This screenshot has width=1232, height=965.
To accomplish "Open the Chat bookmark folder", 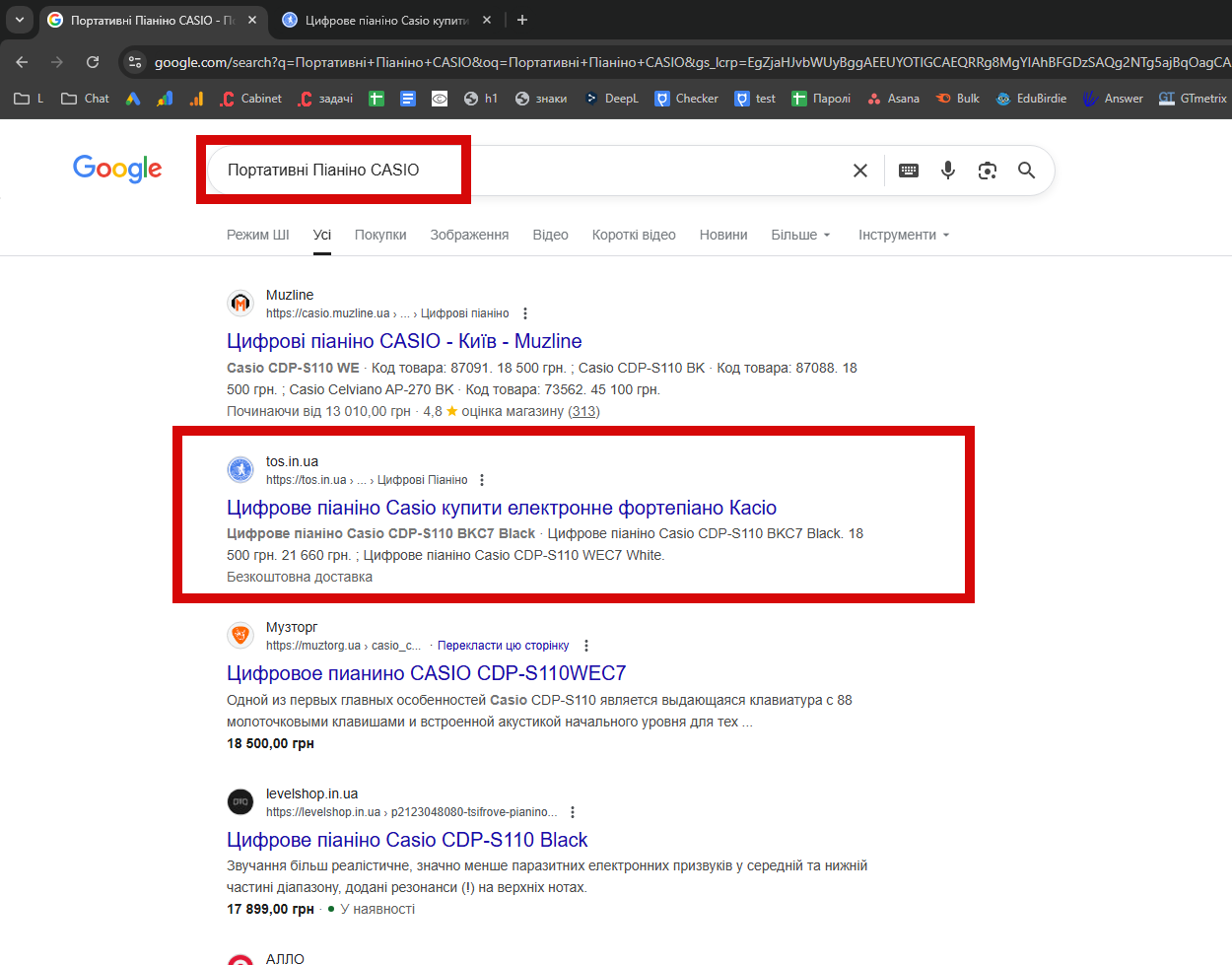I will click(x=85, y=99).
